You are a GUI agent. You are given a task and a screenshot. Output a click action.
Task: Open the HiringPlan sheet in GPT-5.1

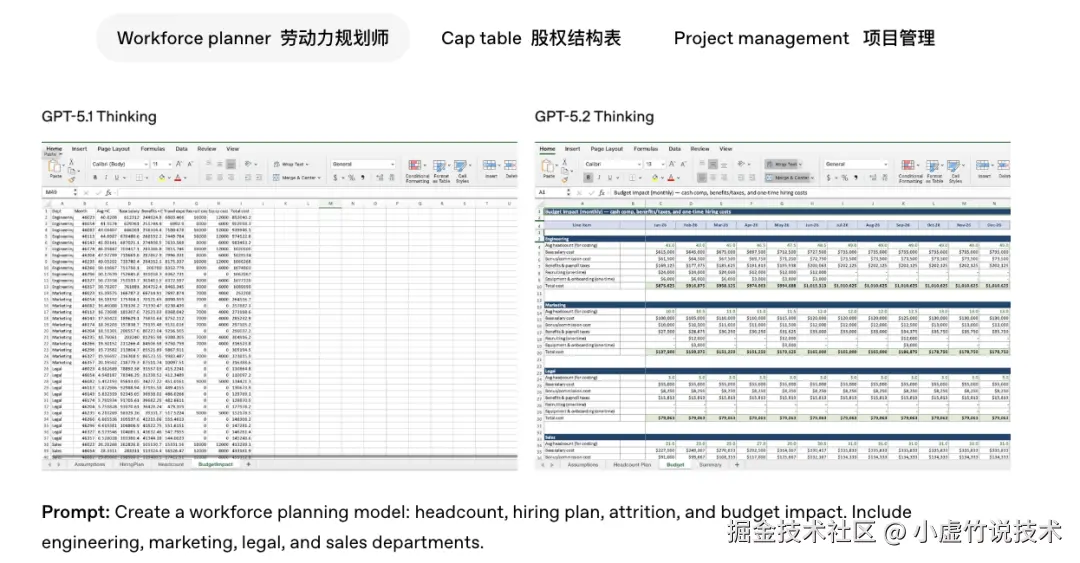click(132, 464)
